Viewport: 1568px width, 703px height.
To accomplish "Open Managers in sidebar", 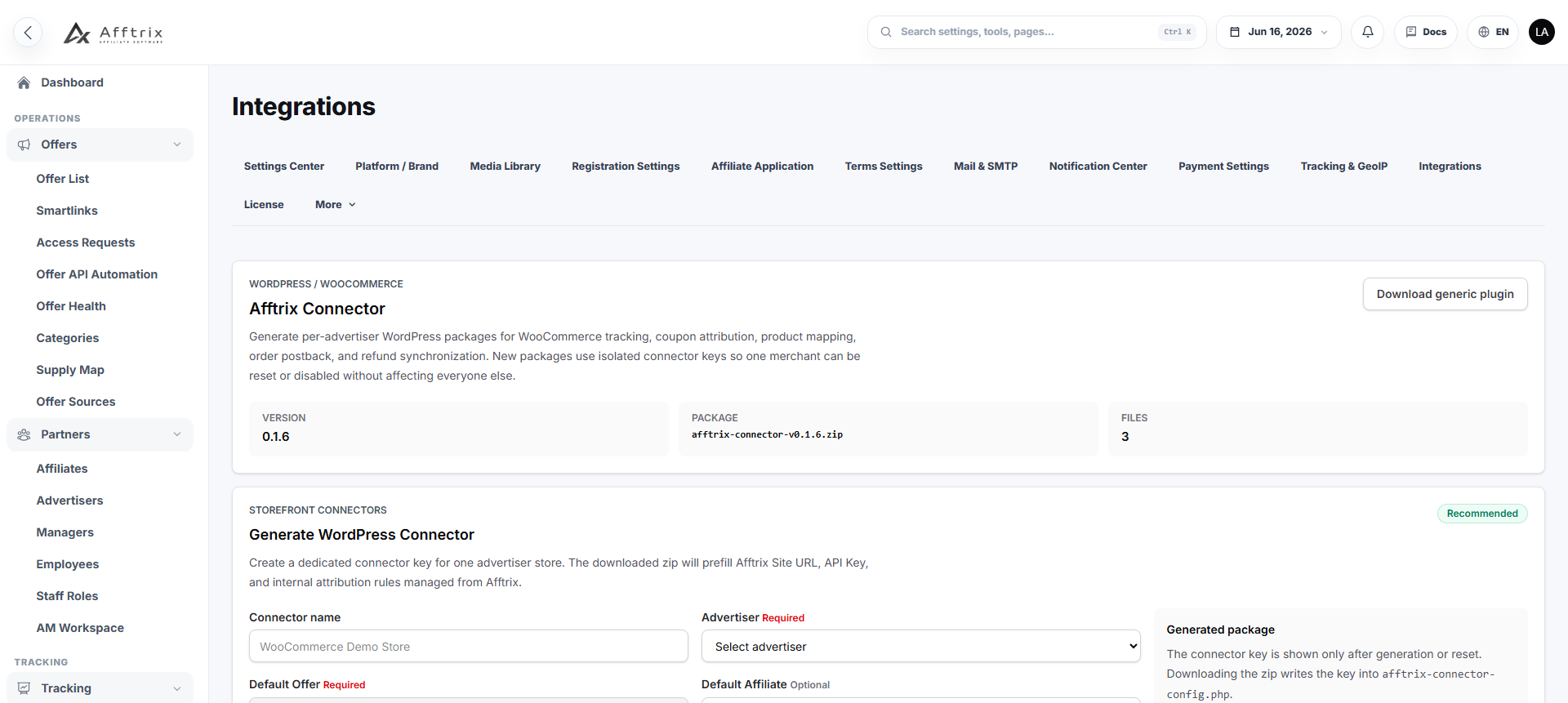I will point(65,532).
